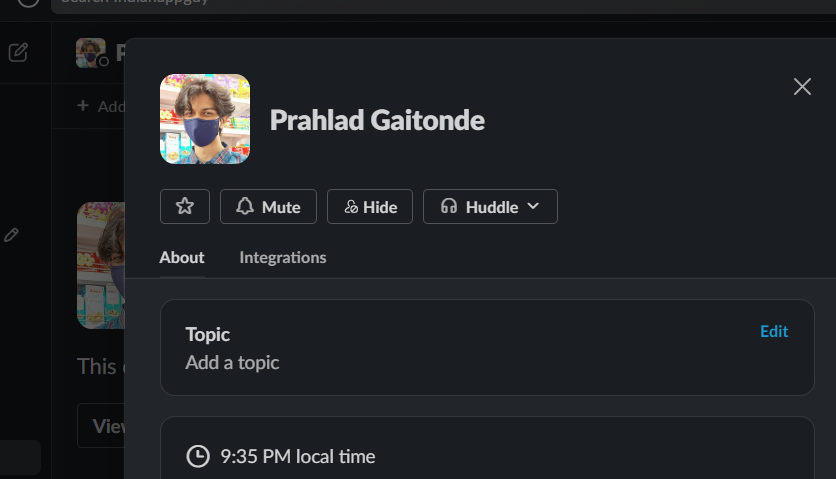Click Add a bookmark in the background
The height and width of the screenshot is (479, 836).
pyautogui.click(x=100, y=105)
